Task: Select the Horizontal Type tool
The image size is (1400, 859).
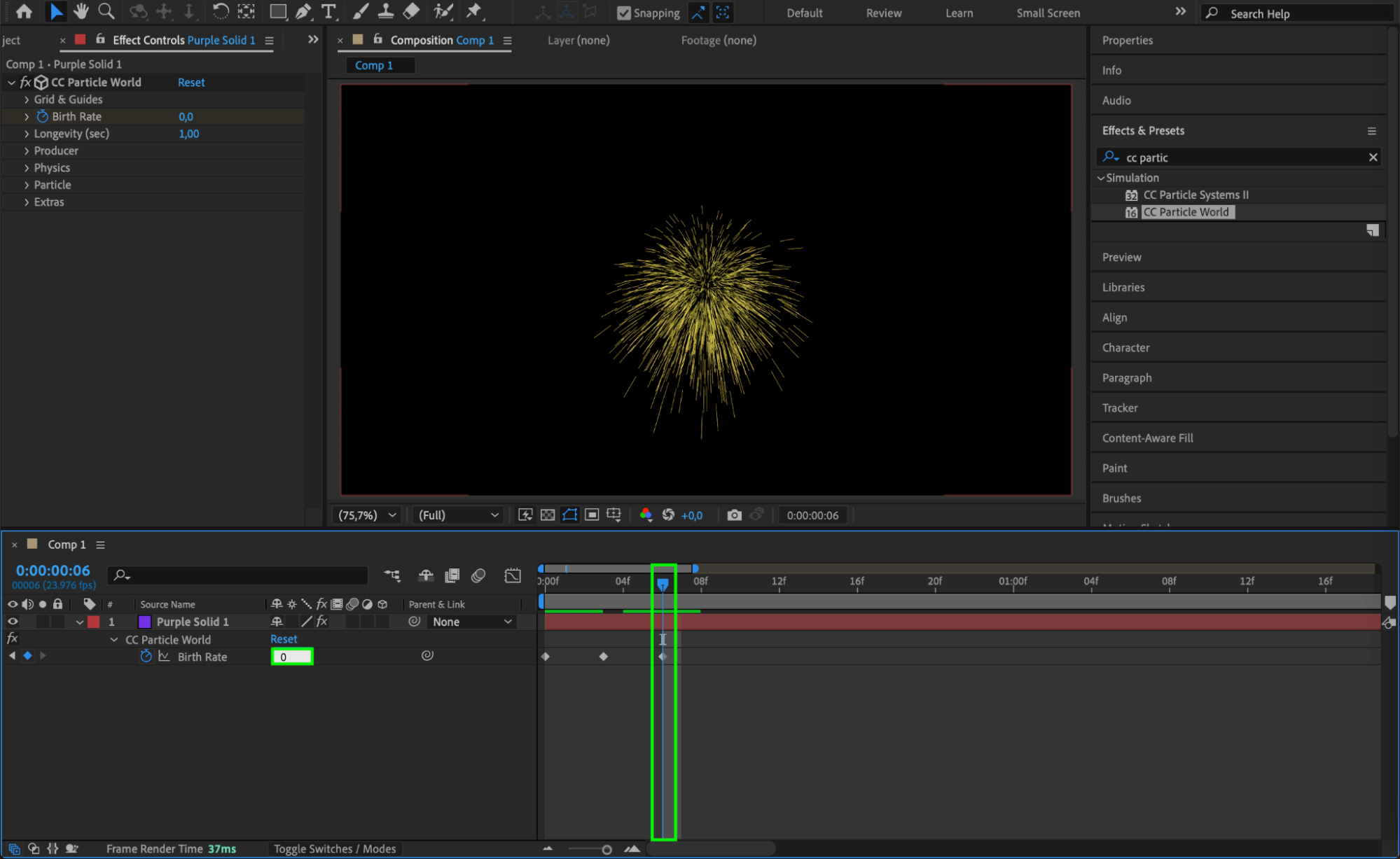Action: pos(328,11)
